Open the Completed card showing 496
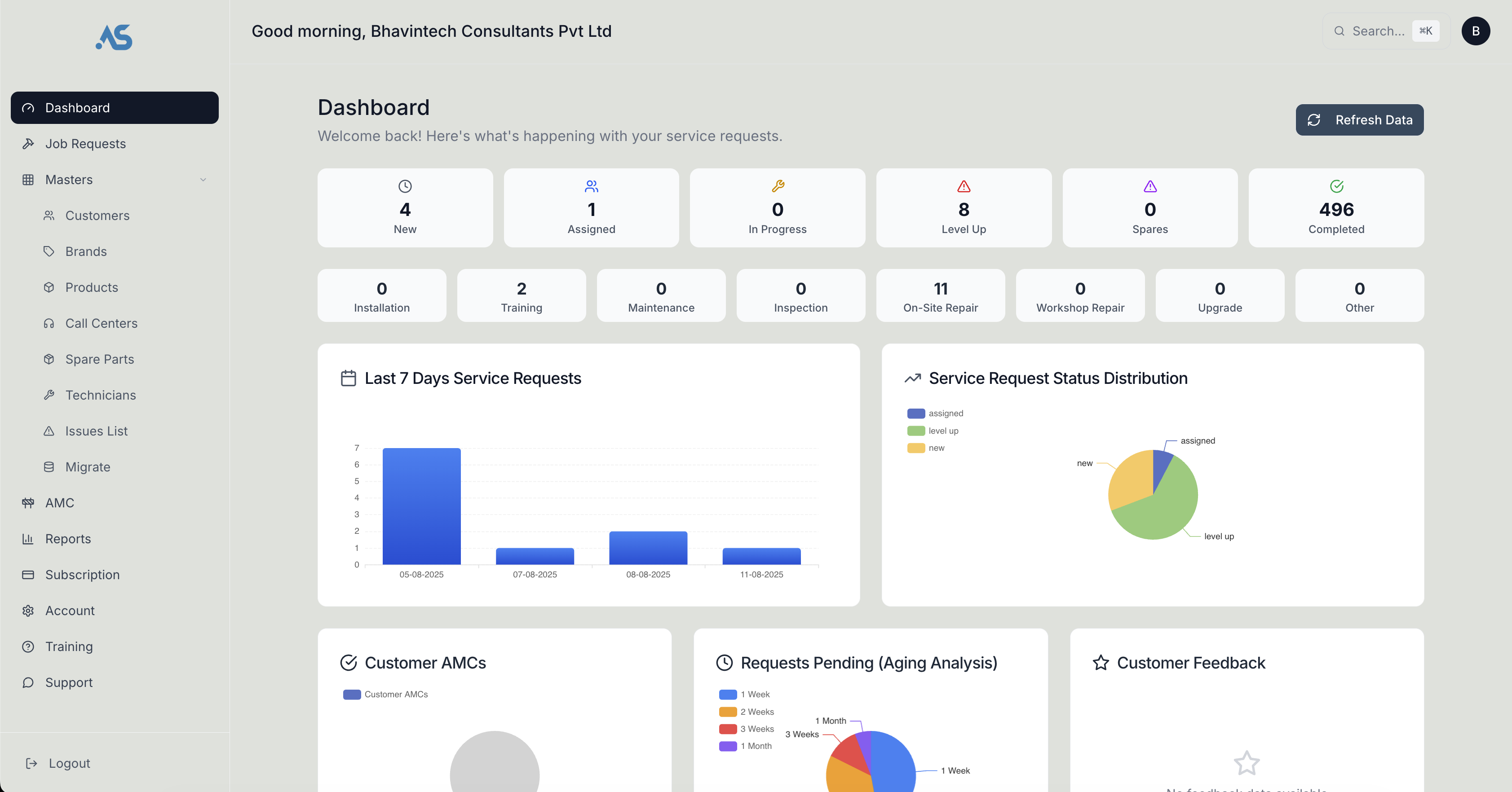 tap(1336, 208)
